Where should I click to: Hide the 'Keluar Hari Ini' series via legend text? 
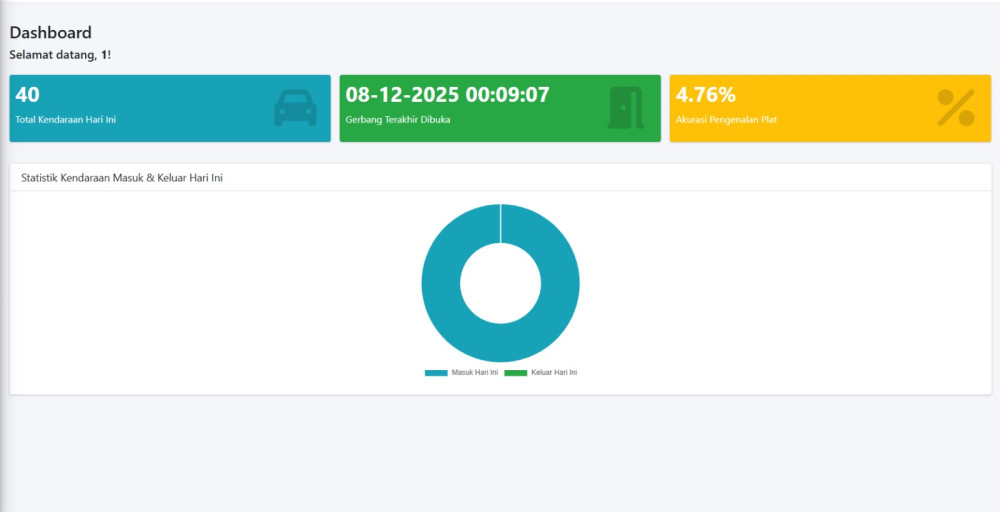554,373
